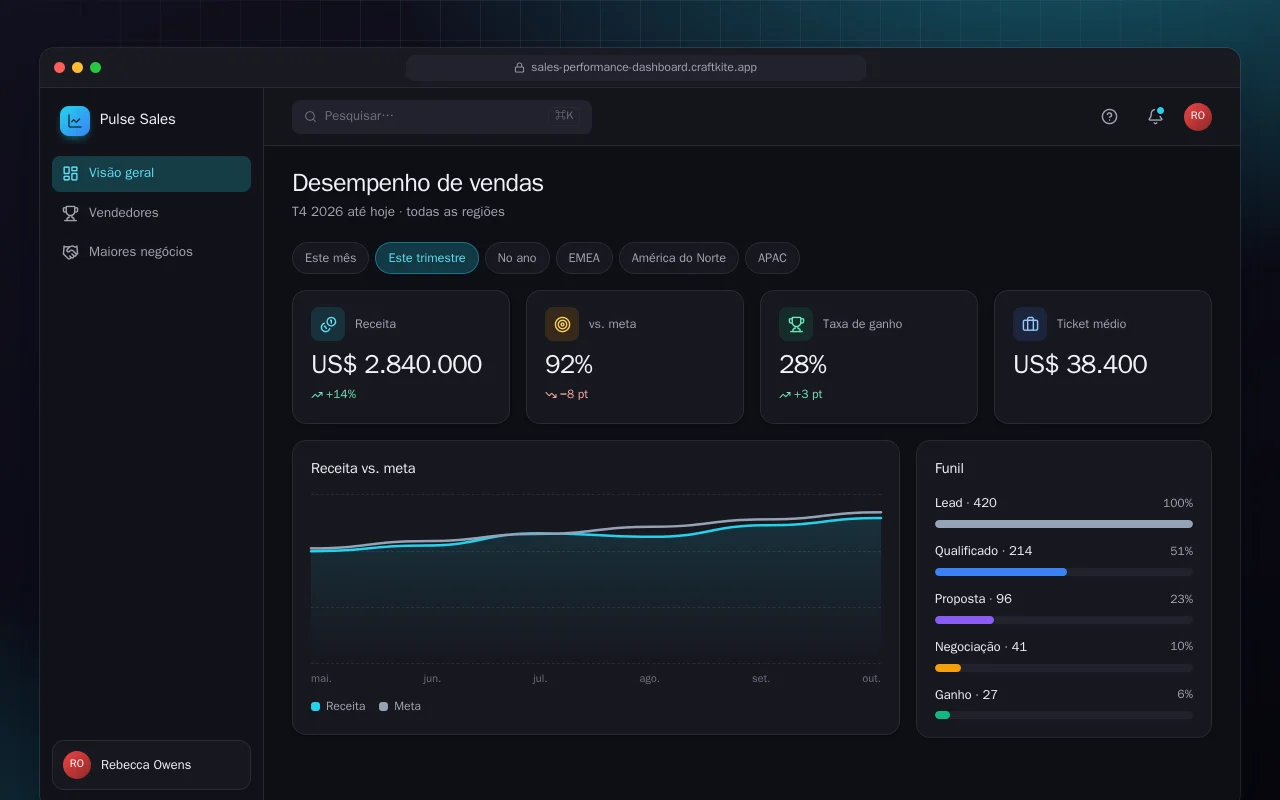Select the Este mês filter
1280x800 pixels.
pos(330,258)
